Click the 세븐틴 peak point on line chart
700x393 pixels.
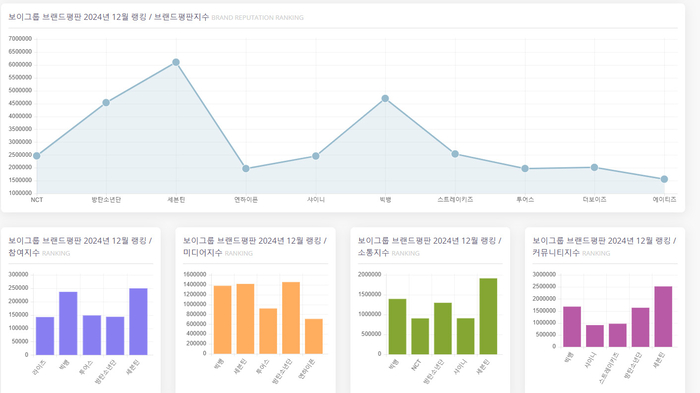coord(176,63)
